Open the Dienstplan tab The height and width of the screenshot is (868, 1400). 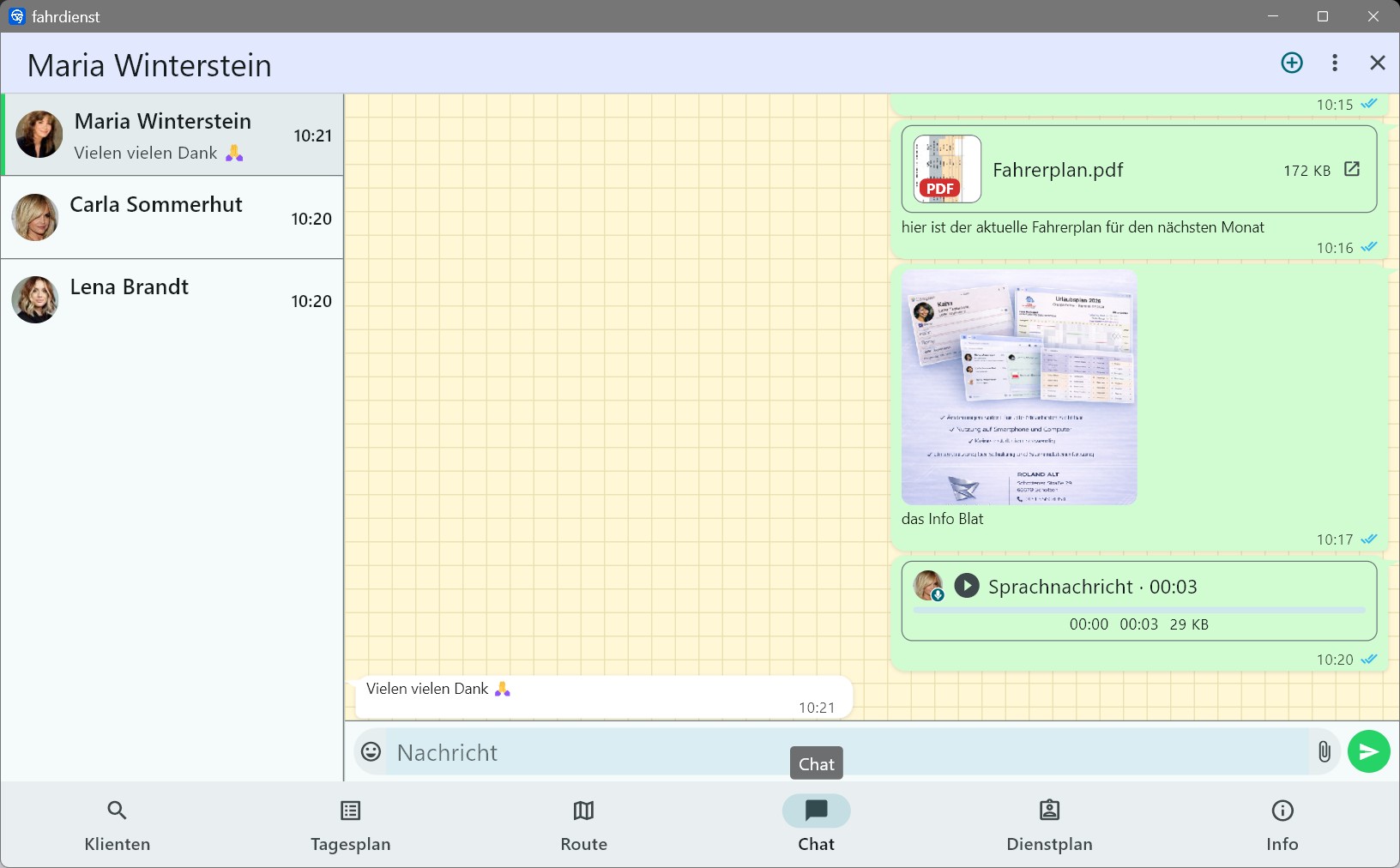1048,824
